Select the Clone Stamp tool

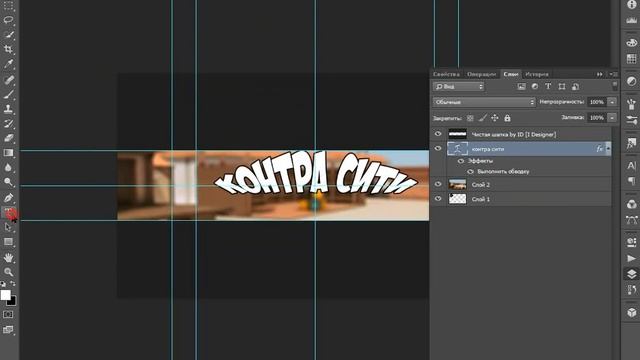(8, 109)
